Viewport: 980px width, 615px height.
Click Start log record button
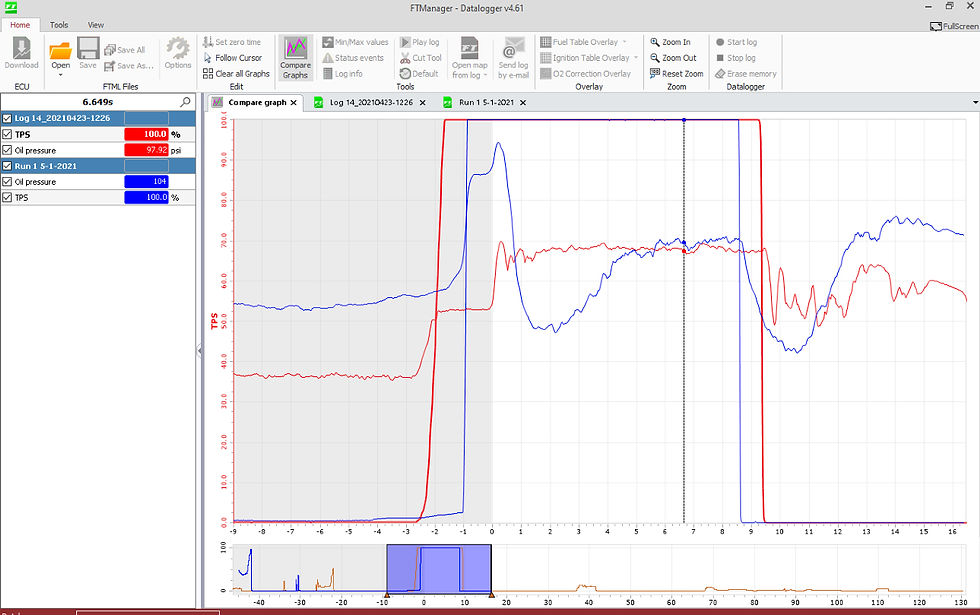[x=736, y=42]
